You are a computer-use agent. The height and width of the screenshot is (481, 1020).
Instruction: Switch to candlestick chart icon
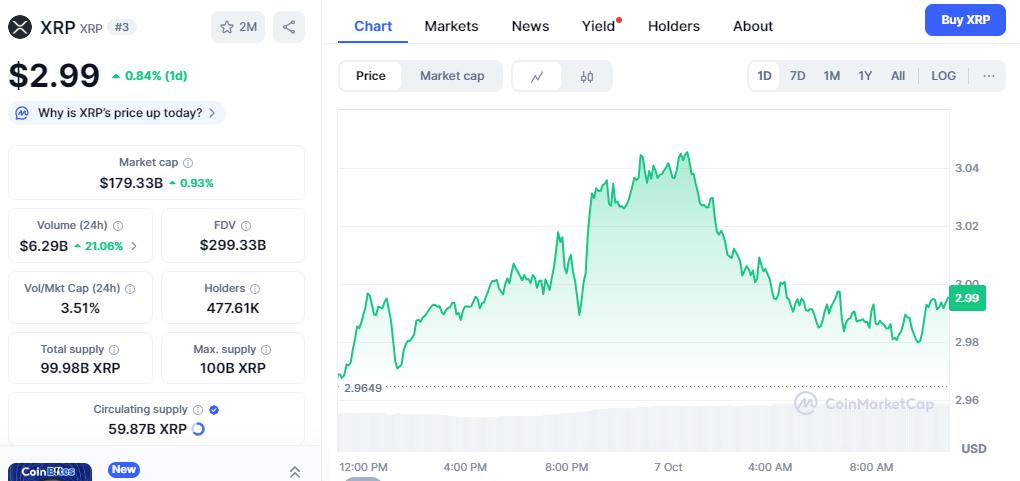pyautogui.click(x=587, y=76)
